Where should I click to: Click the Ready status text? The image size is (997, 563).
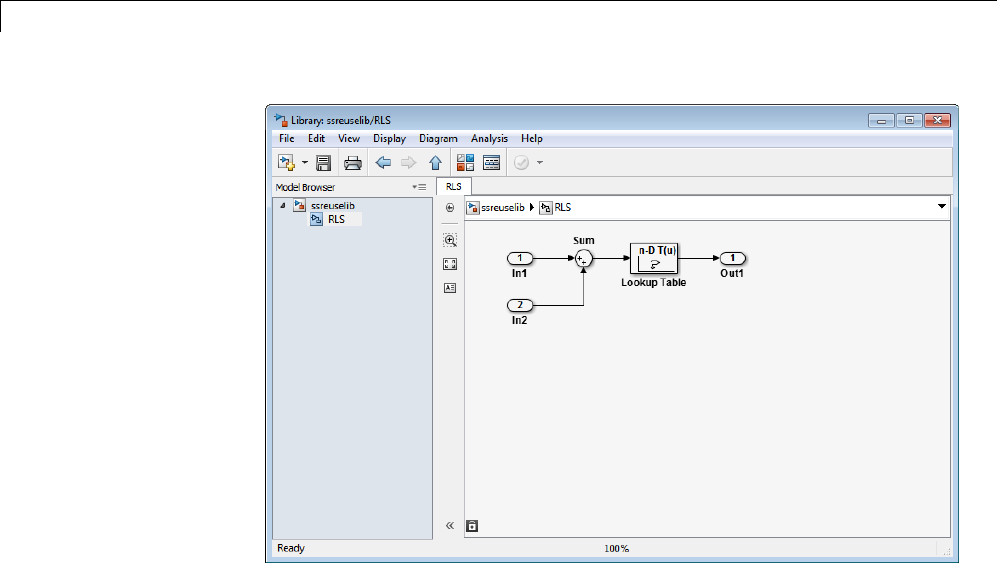click(x=291, y=548)
